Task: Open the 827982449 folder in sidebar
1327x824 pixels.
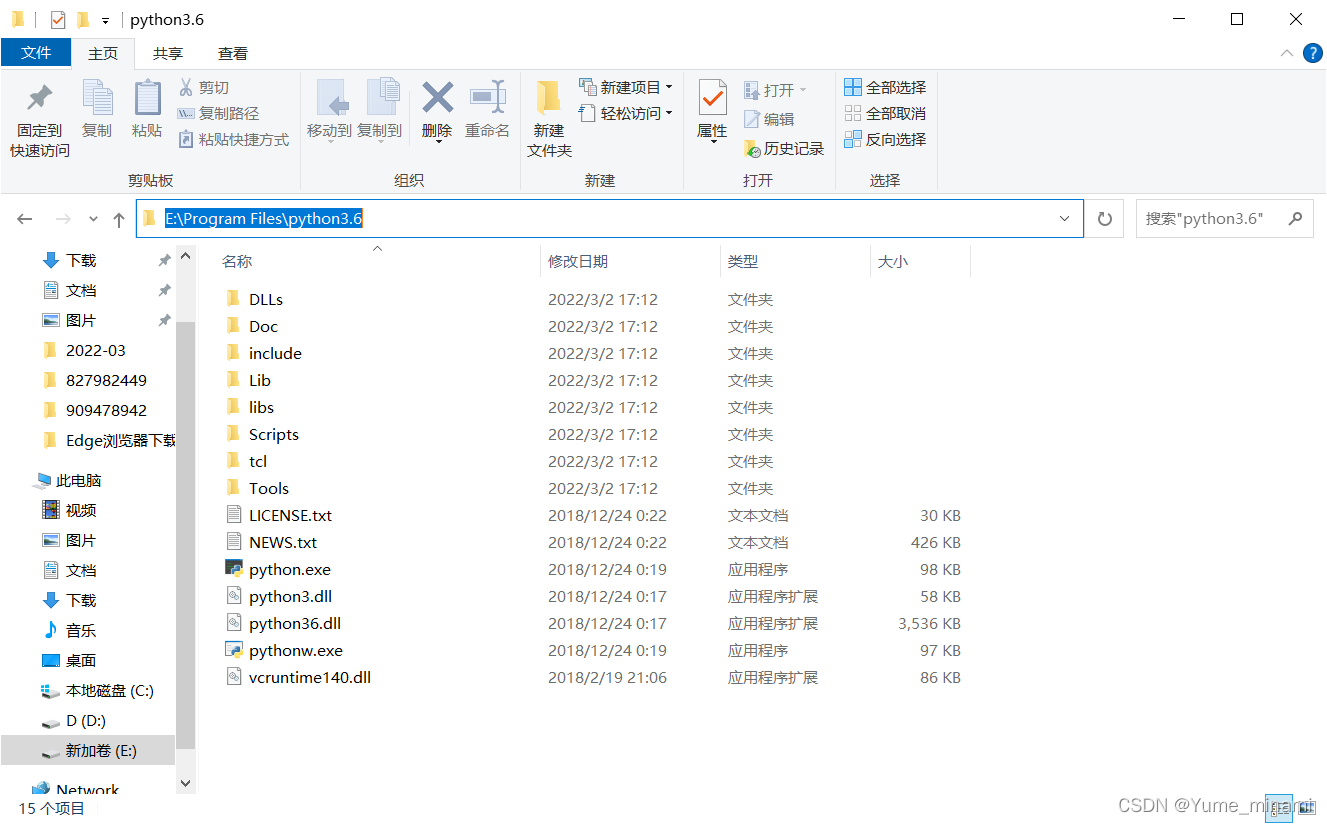Action: (x=106, y=380)
